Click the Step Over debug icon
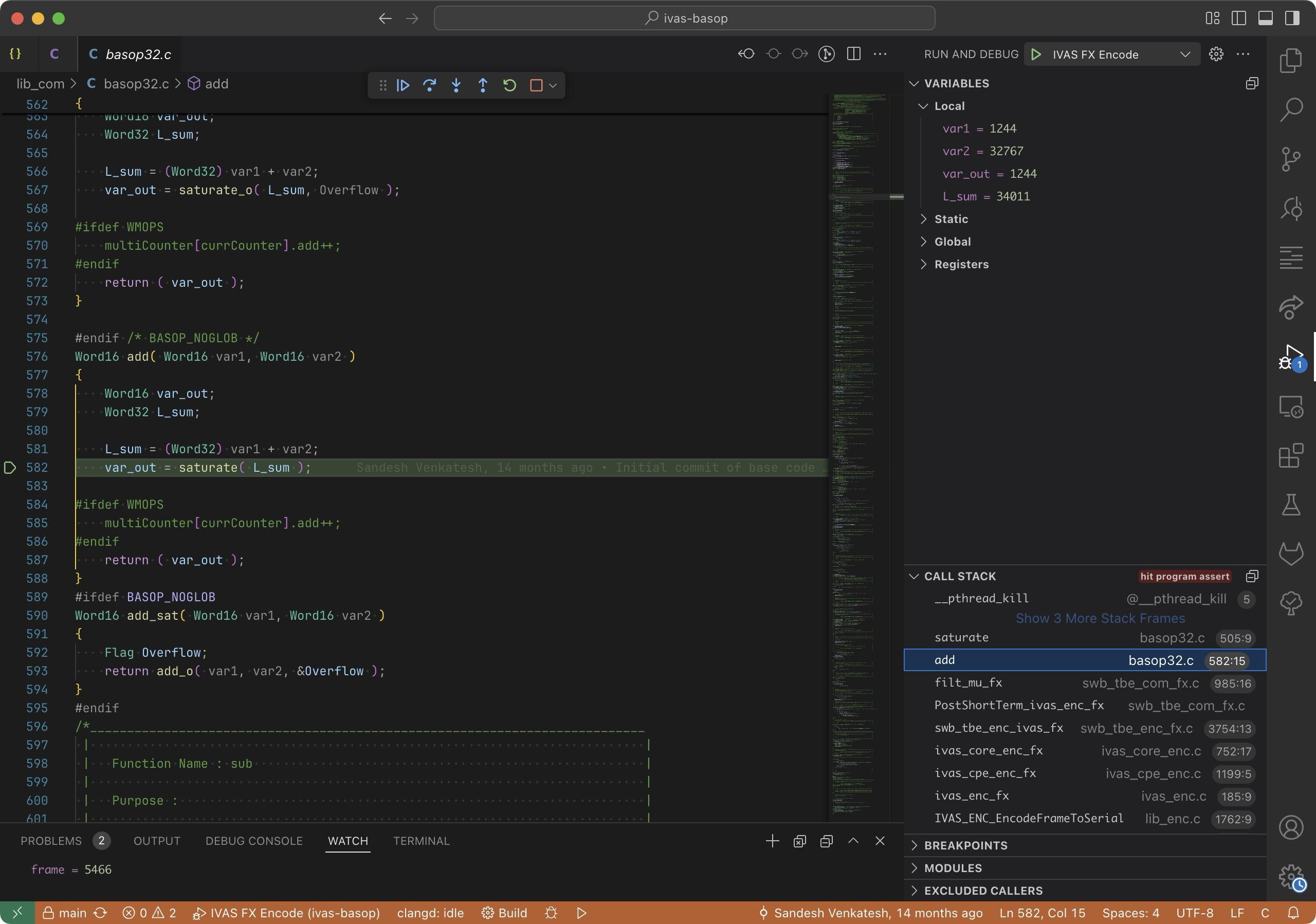 [429, 85]
